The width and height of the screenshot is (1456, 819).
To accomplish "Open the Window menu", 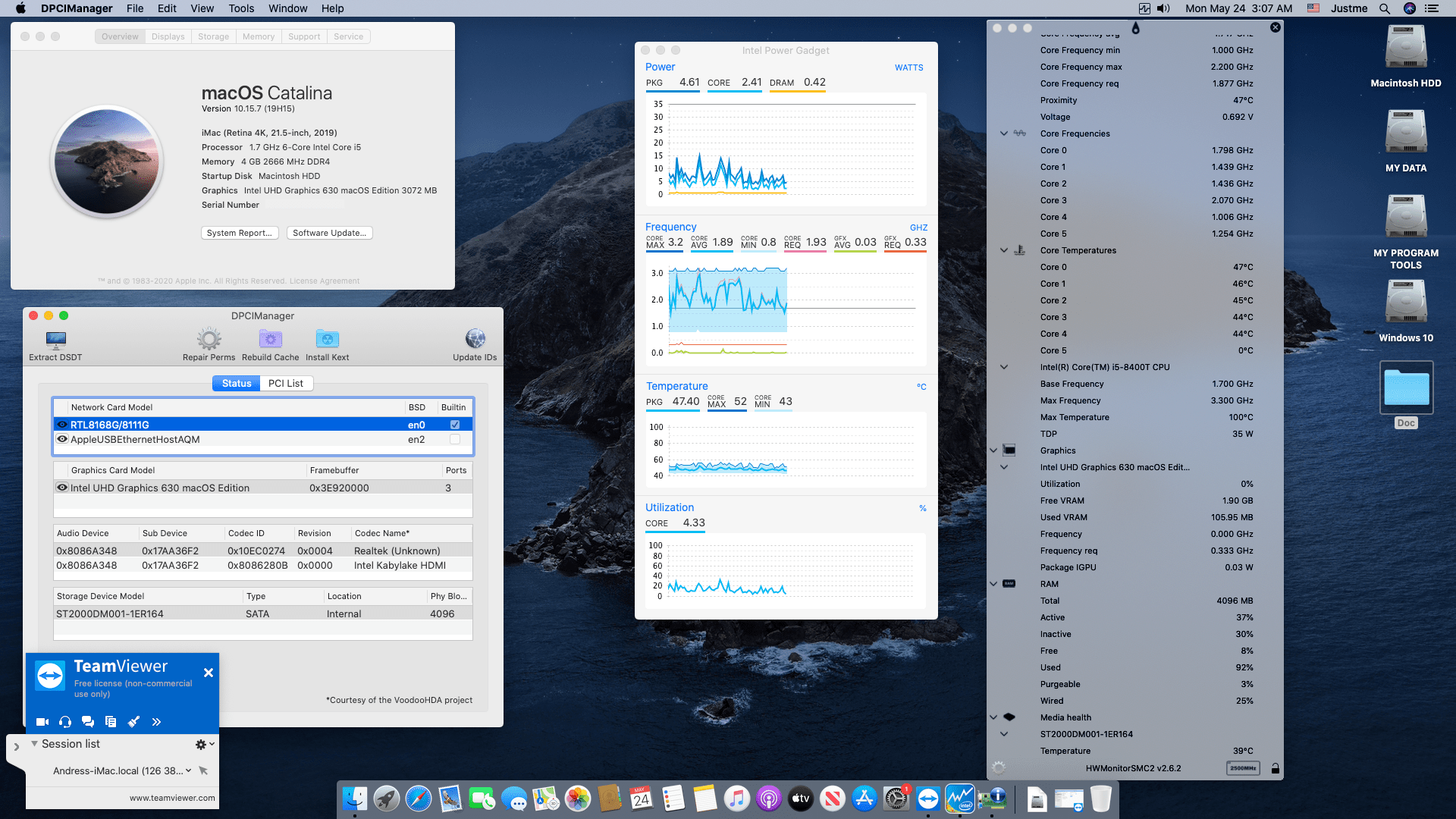I will (287, 8).
